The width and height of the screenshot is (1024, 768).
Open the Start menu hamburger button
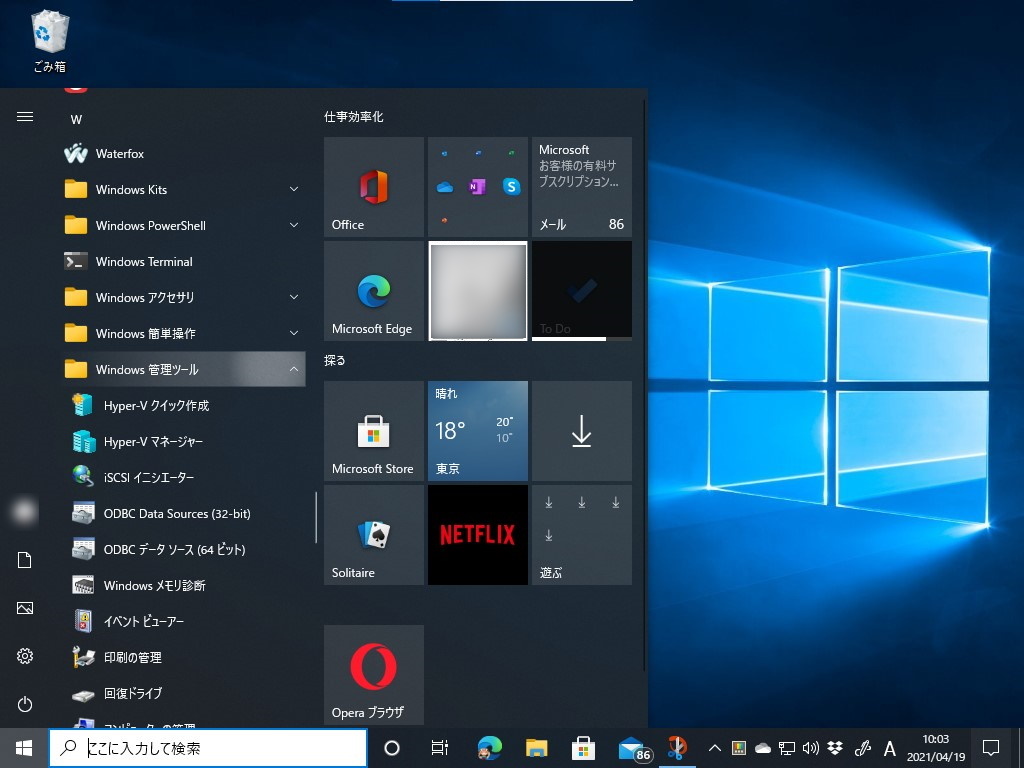[24, 115]
